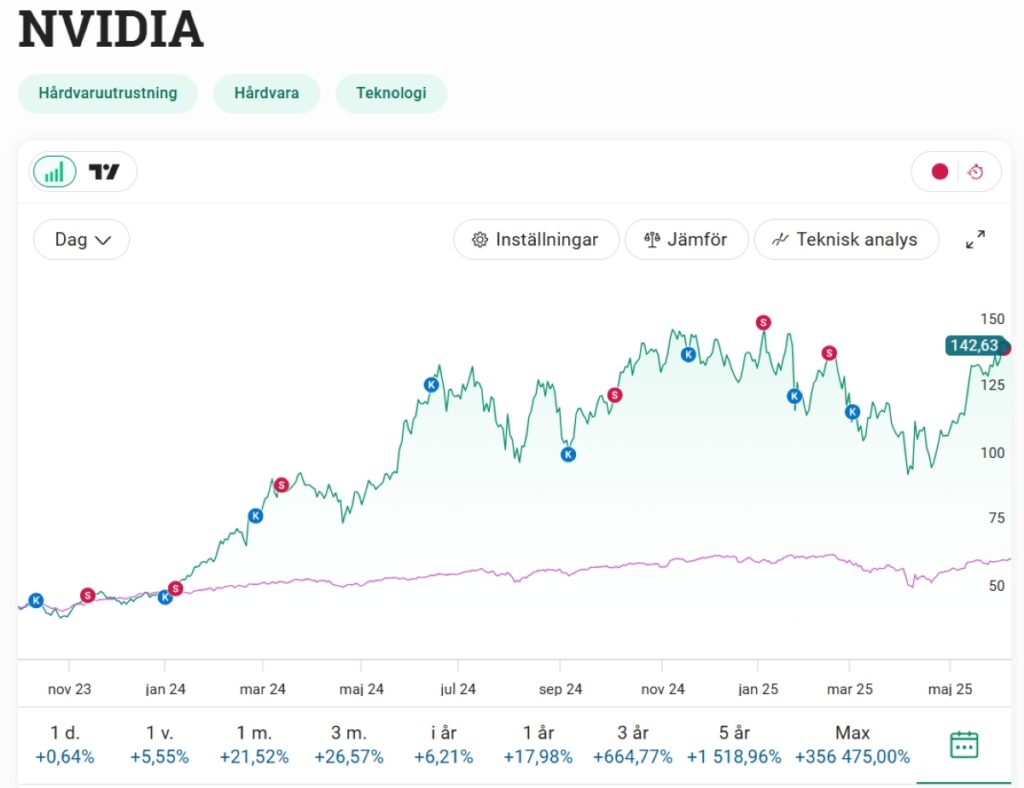Screen dimensions: 1024x788
Task: Open the Hårdvara category tag
Action: pos(266,93)
